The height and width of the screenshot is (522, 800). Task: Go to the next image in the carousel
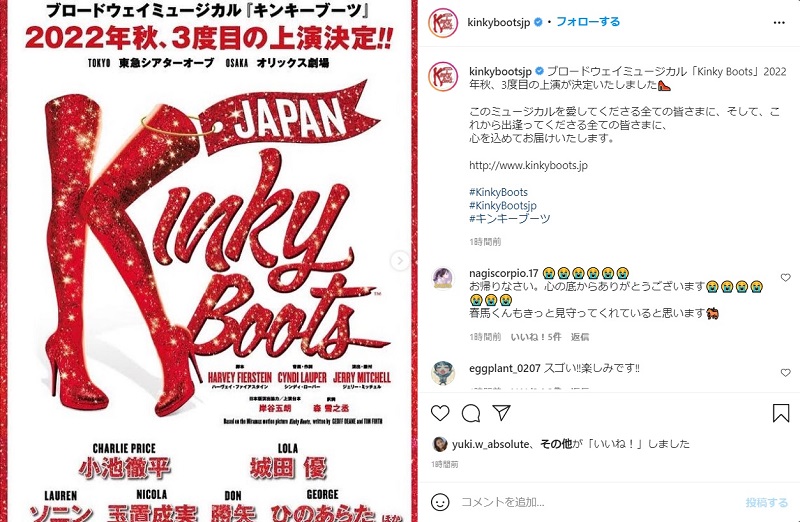399,261
